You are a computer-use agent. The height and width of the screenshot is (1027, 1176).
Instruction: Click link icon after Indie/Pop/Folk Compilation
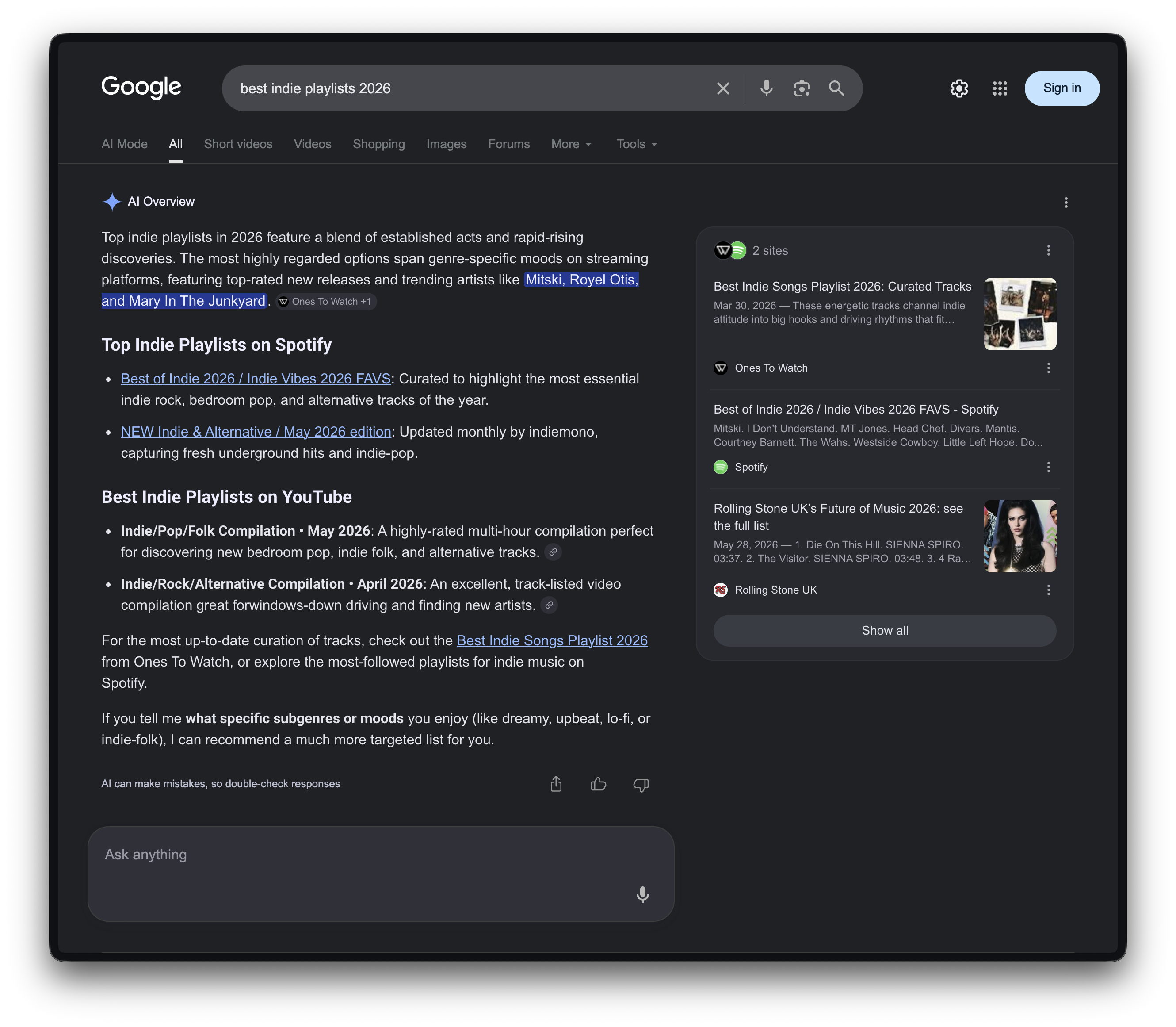tap(553, 552)
